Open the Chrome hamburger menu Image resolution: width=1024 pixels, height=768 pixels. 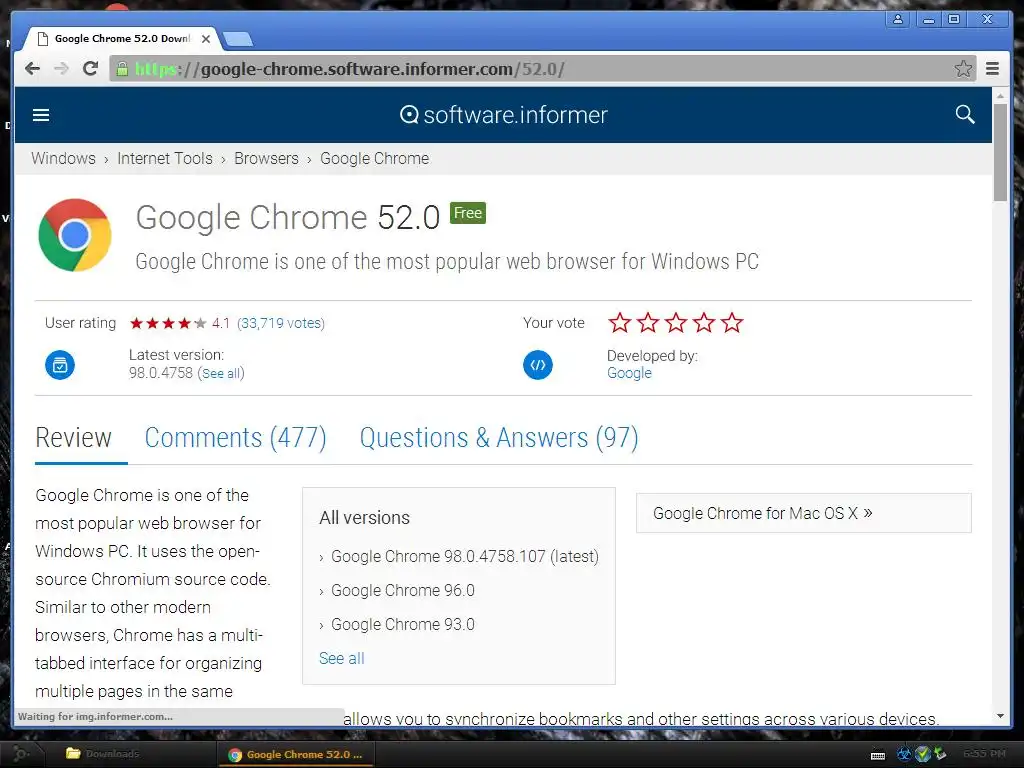coord(993,69)
